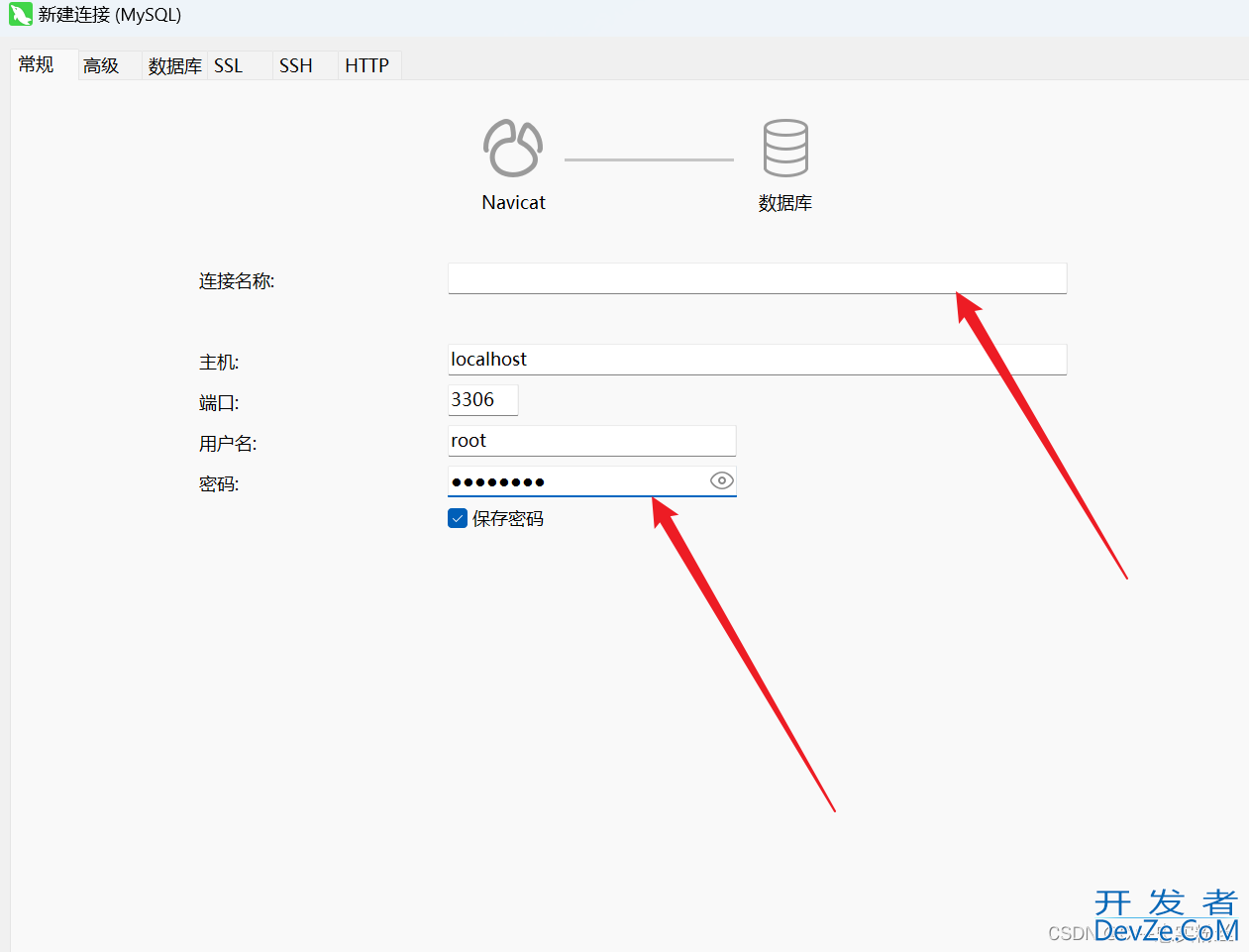Show password with the eye icon

click(x=722, y=480)
